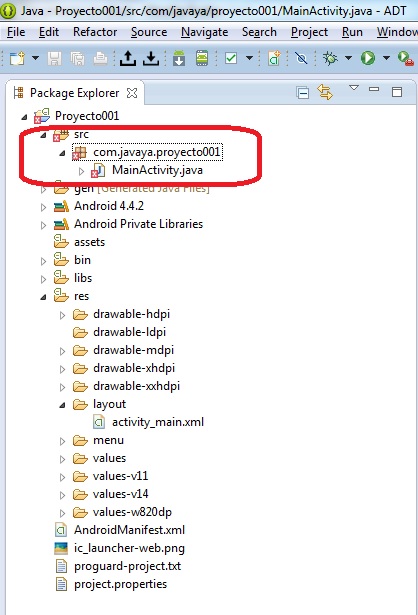
Task: Open the Android Virtual Device Manager icon
Action: [202, 58]
